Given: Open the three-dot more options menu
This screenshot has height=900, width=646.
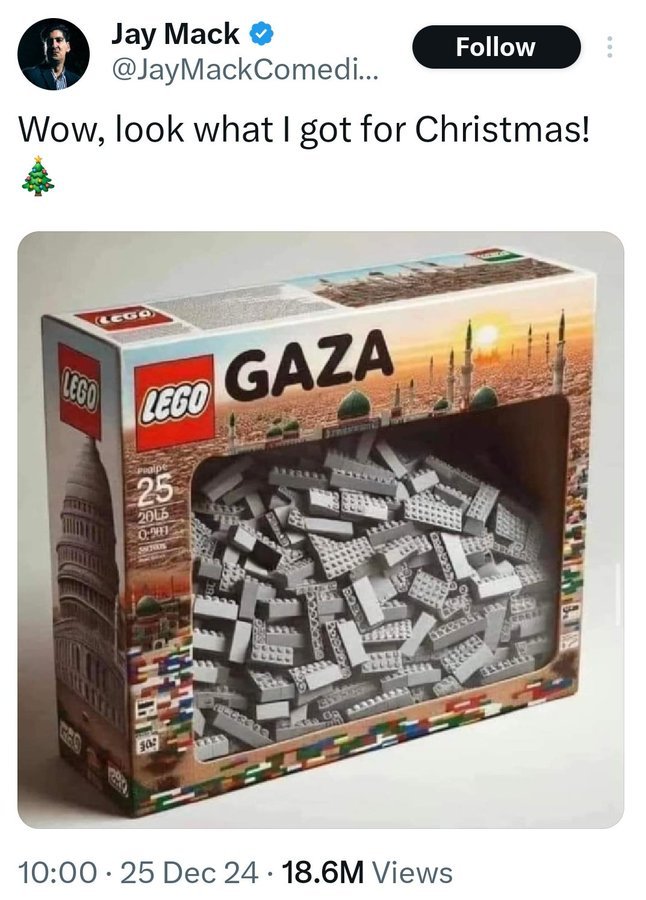Looking at the screenshot, I should (x=609, y=47).
